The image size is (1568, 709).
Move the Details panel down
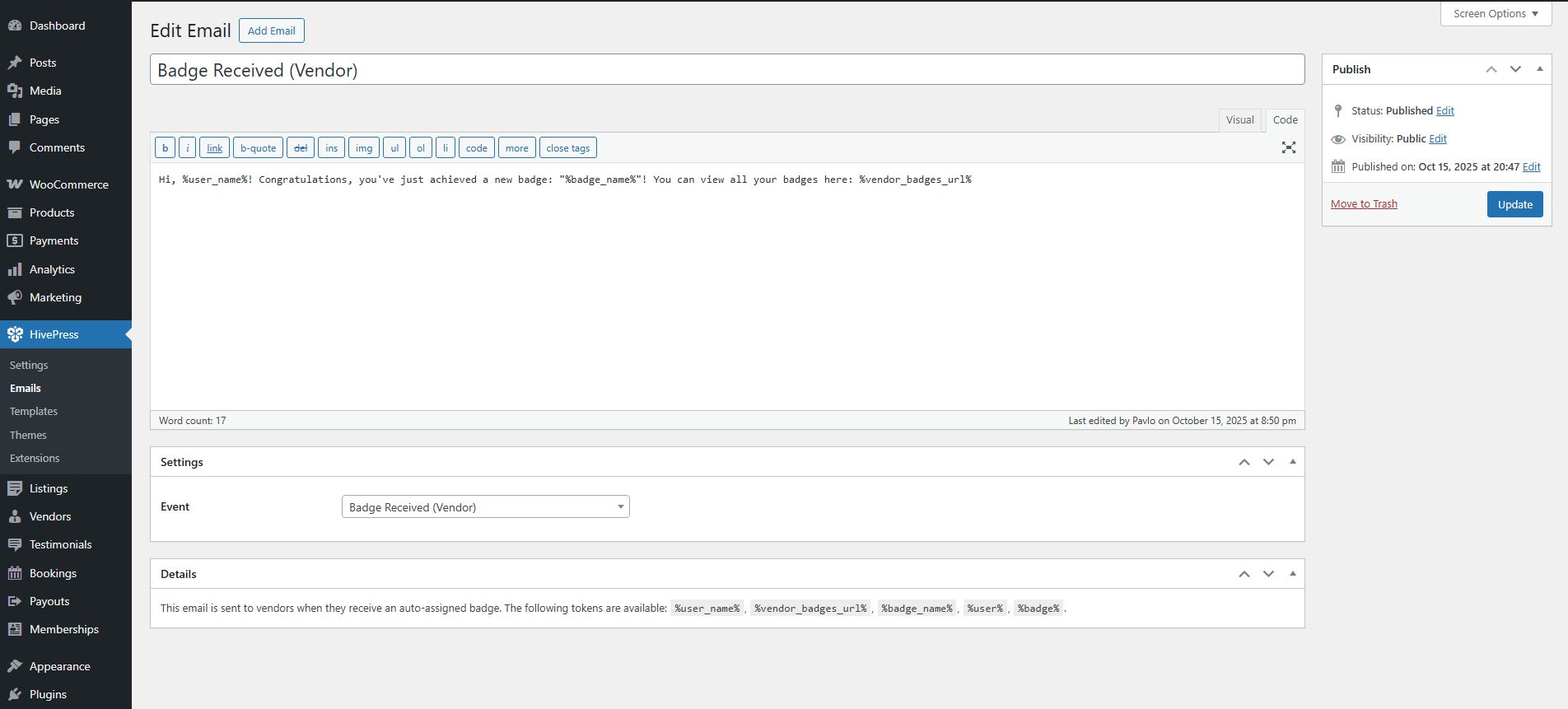1268,574
